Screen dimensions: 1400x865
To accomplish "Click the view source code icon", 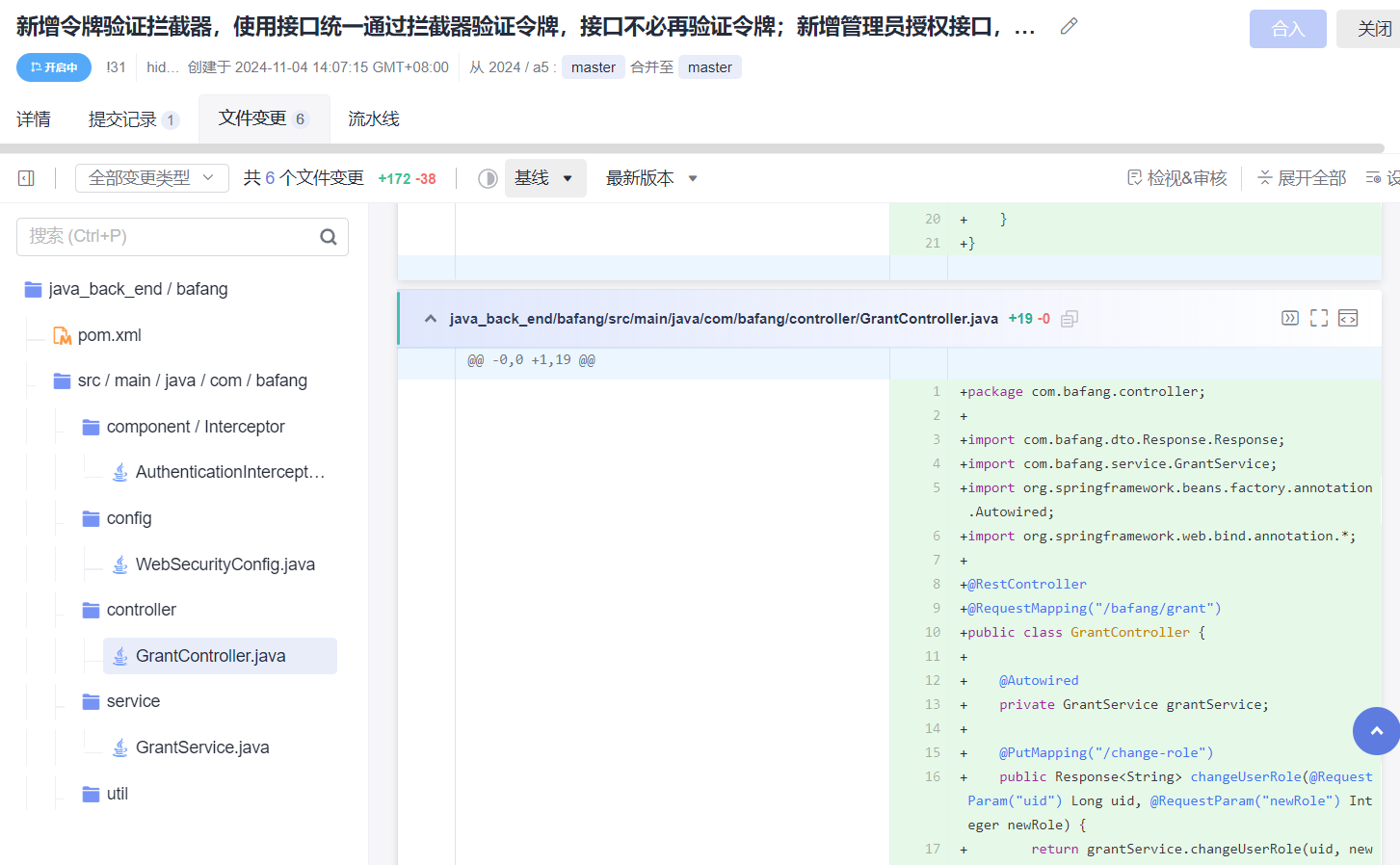I will (x=1348, y=318).
